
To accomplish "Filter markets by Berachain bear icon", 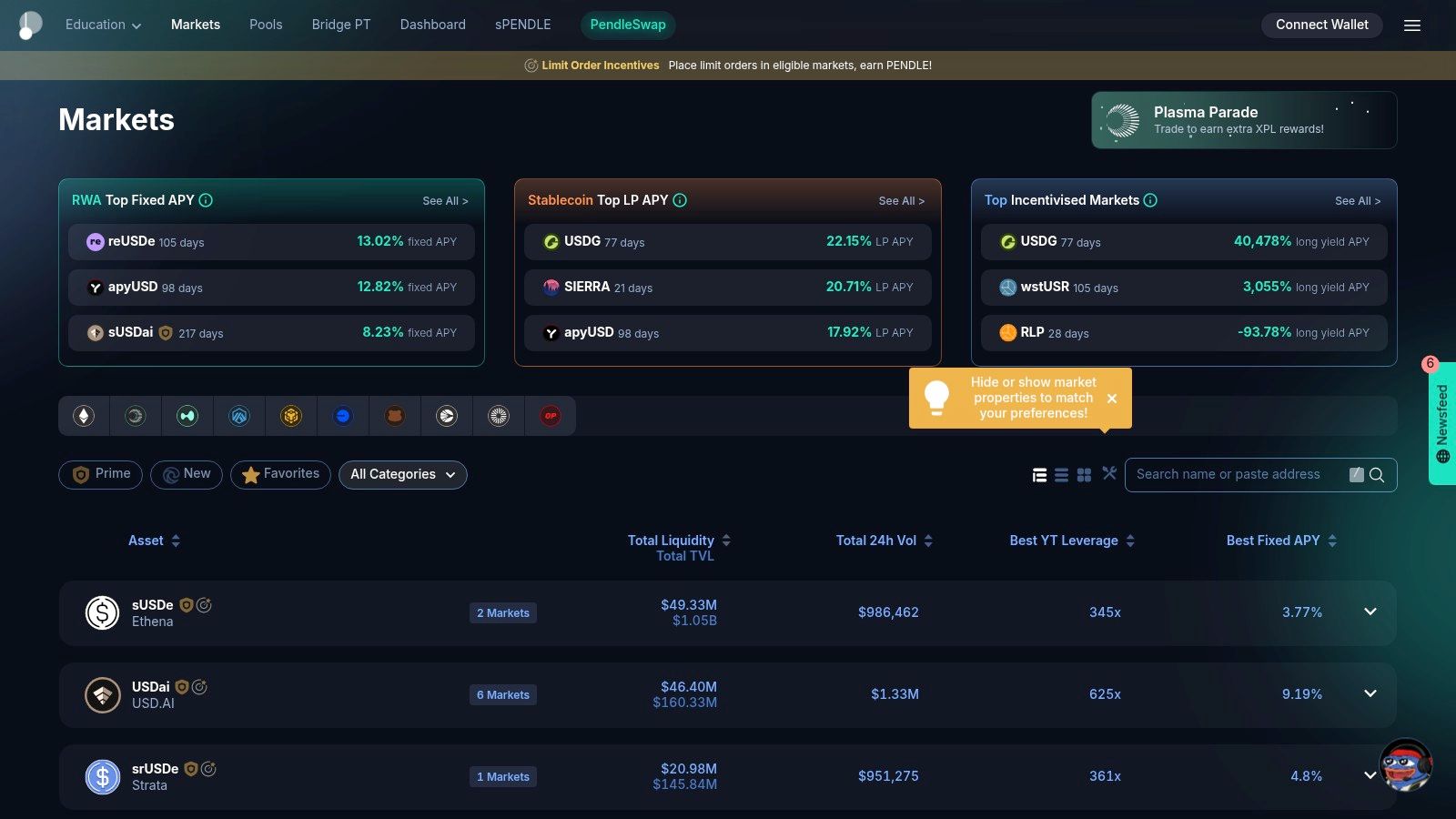I will tap(395, 416).
